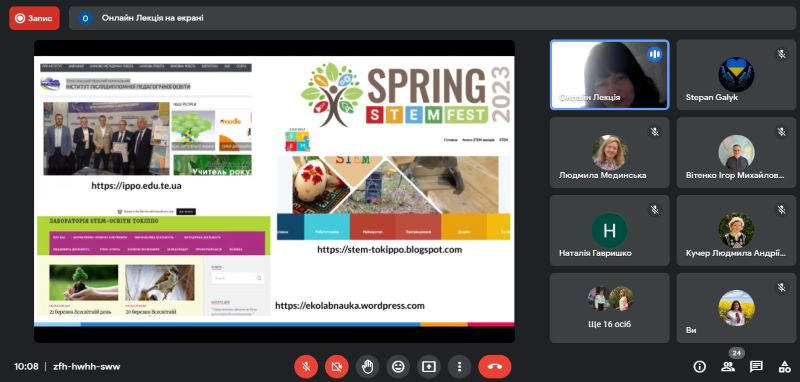Click presenter avatar O in top banner

(85, 18)
